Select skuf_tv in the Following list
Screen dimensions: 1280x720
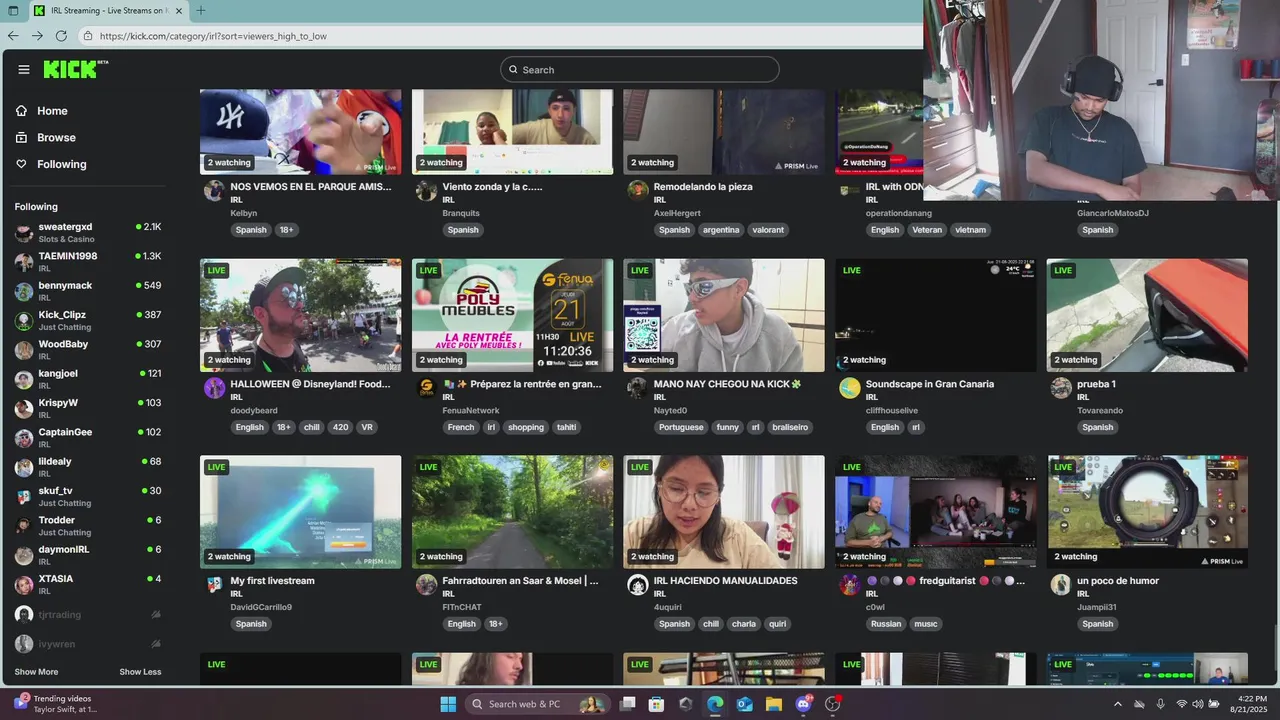coord(88,496)
